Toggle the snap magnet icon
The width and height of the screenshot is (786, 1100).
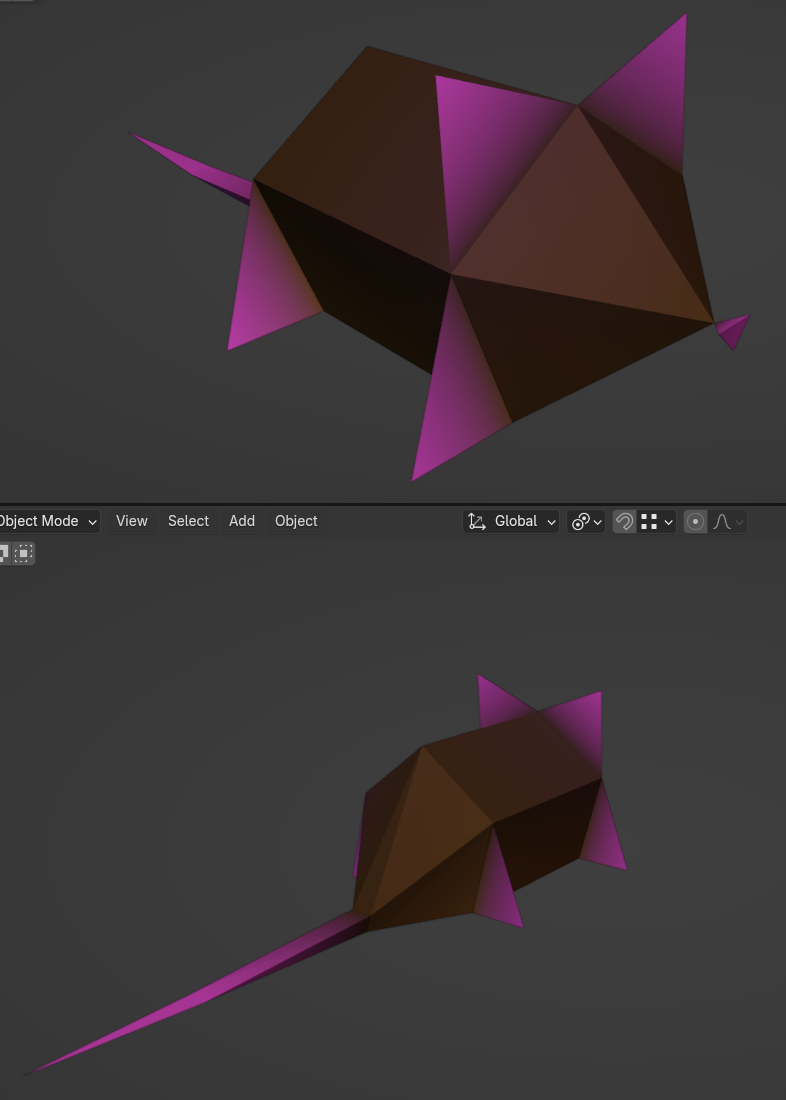624,521
